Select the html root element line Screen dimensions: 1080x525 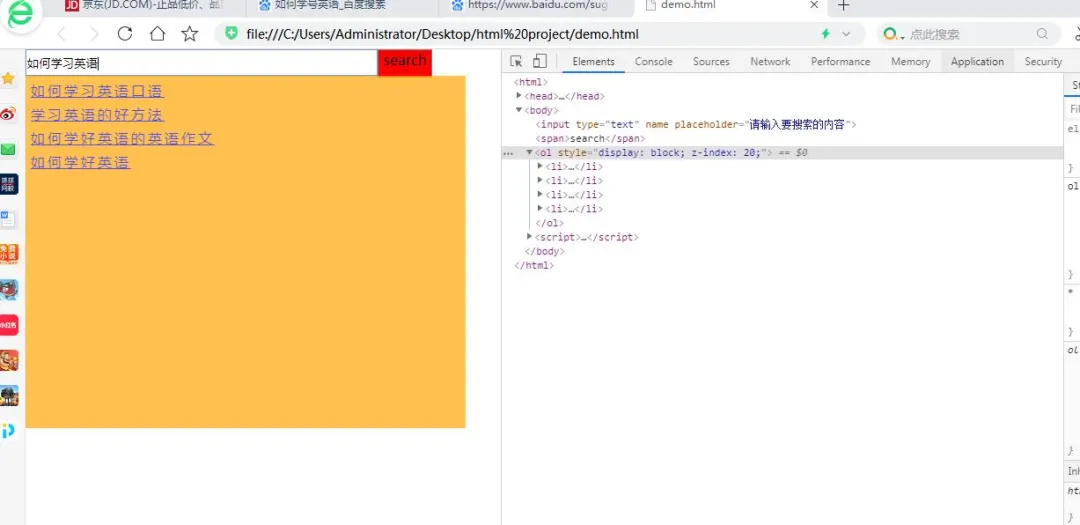pos(530,82)
